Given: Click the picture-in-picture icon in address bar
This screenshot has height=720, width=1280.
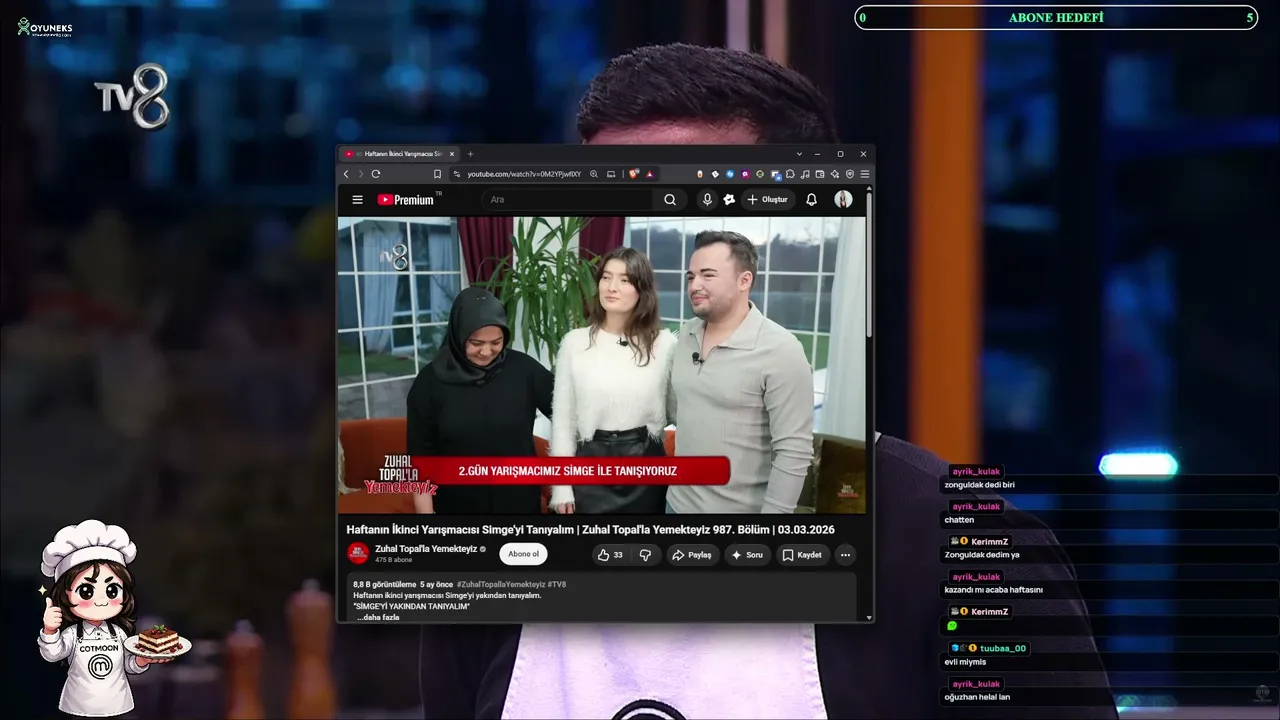Looking at the screenshot, I should [611, 174].
